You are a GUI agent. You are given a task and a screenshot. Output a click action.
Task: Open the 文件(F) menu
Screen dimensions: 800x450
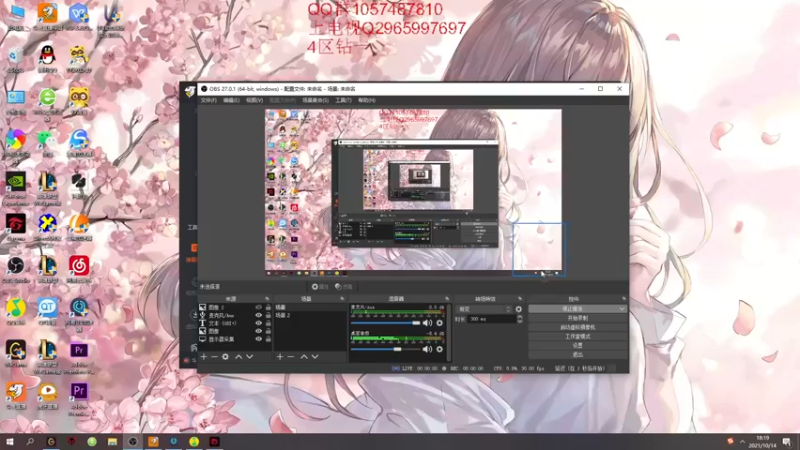tap(209, 101)
